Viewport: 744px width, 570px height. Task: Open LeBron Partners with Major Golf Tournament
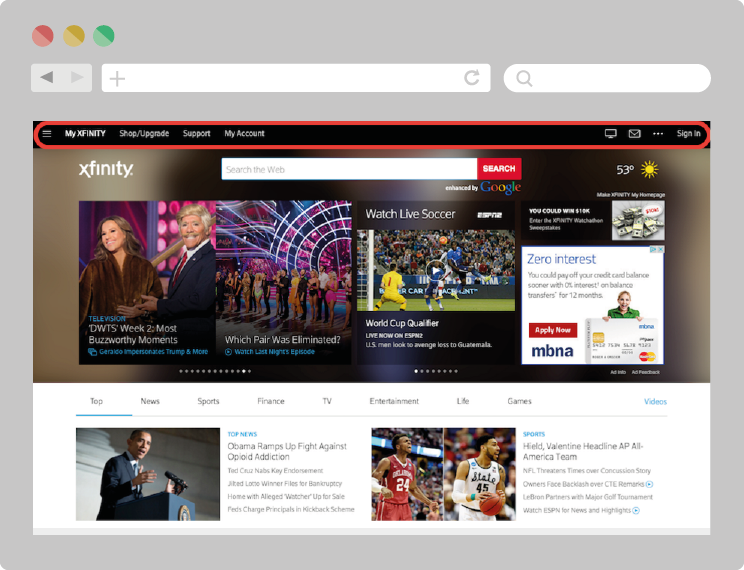pyautogui.click(x=588, y=497)
